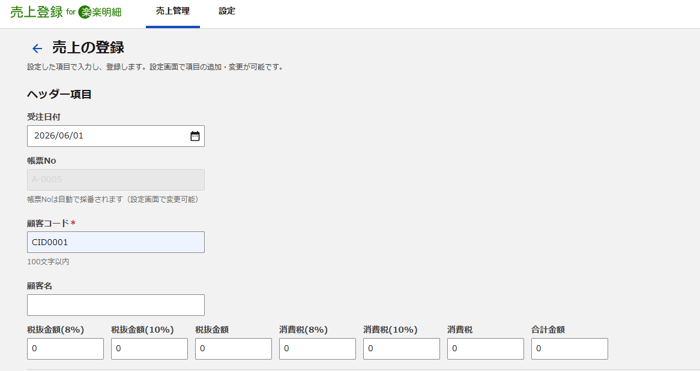Click the 消費税(8%) input box
Screen dimensions: 700x371
point(317,349)
